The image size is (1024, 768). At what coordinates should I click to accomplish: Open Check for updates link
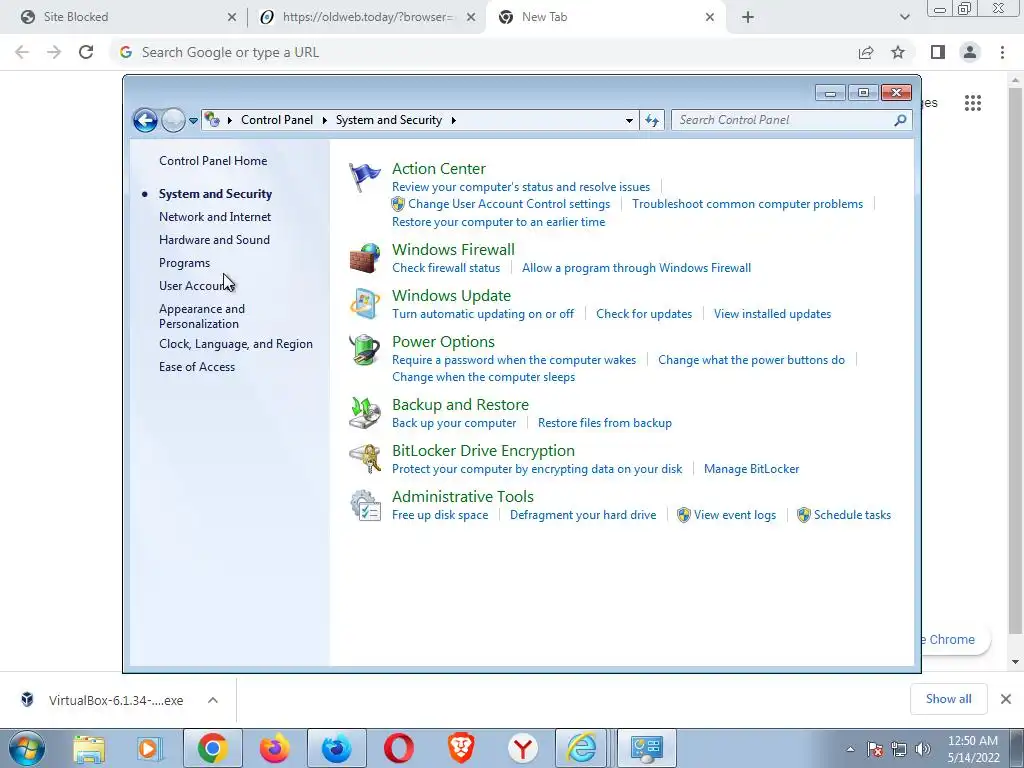644,313
